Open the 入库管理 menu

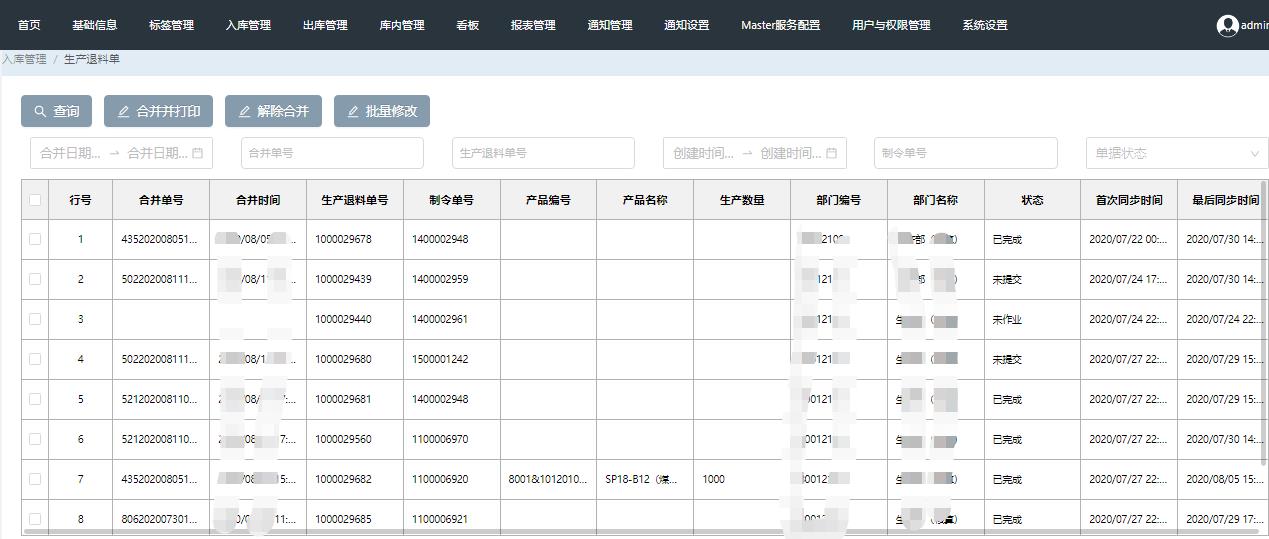(x=248, y=25)
